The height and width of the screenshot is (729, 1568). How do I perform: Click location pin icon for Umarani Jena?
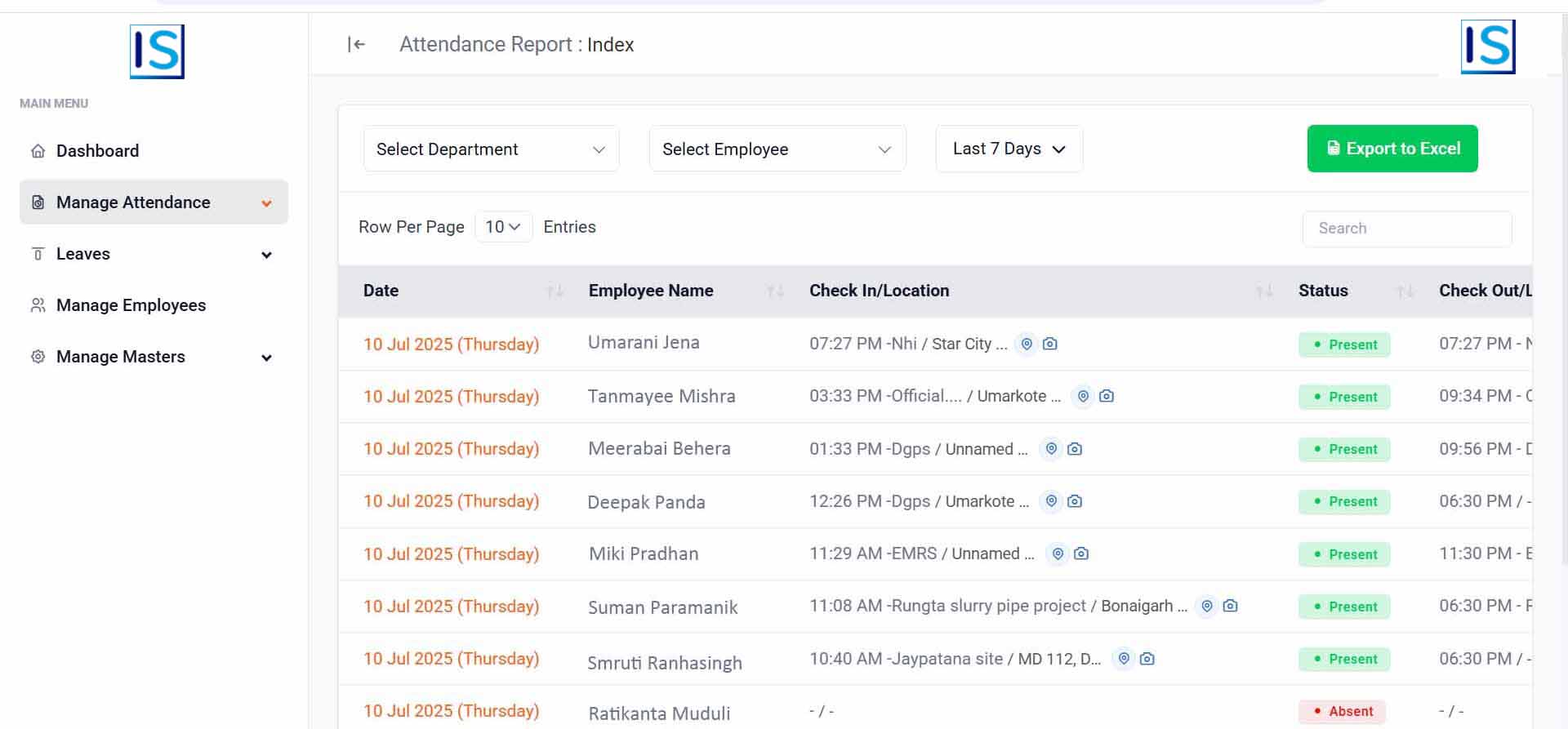[1027, 344]
